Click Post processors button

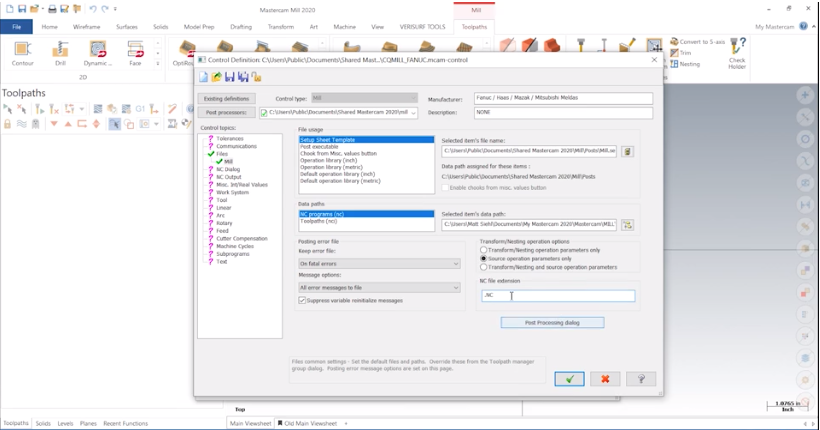pyautogui.click(x=226, y=112)
